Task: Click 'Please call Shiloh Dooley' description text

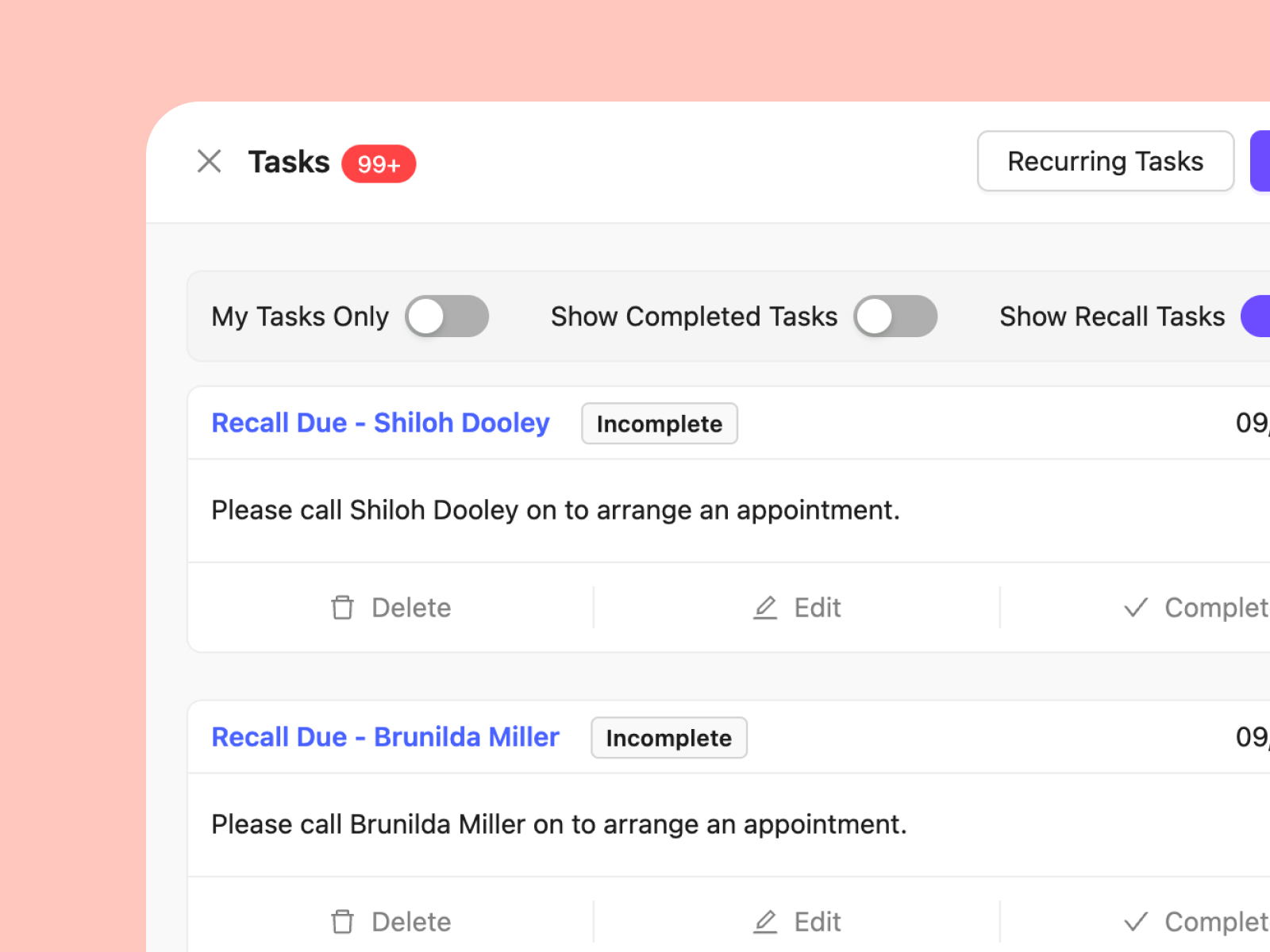Action: pos(556,510)
